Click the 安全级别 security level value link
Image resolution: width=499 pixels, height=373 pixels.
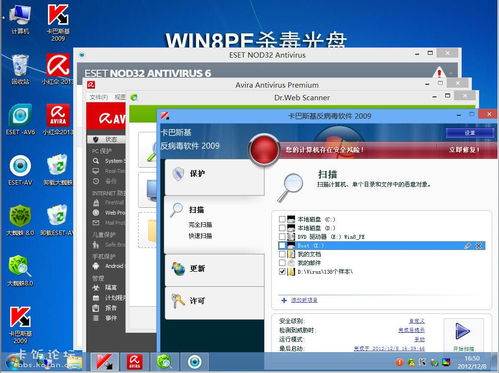pyautogui.click(x=417, y=321)
